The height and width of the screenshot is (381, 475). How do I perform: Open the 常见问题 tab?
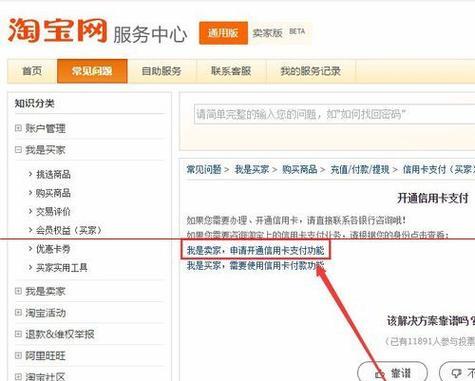[92, 71]
